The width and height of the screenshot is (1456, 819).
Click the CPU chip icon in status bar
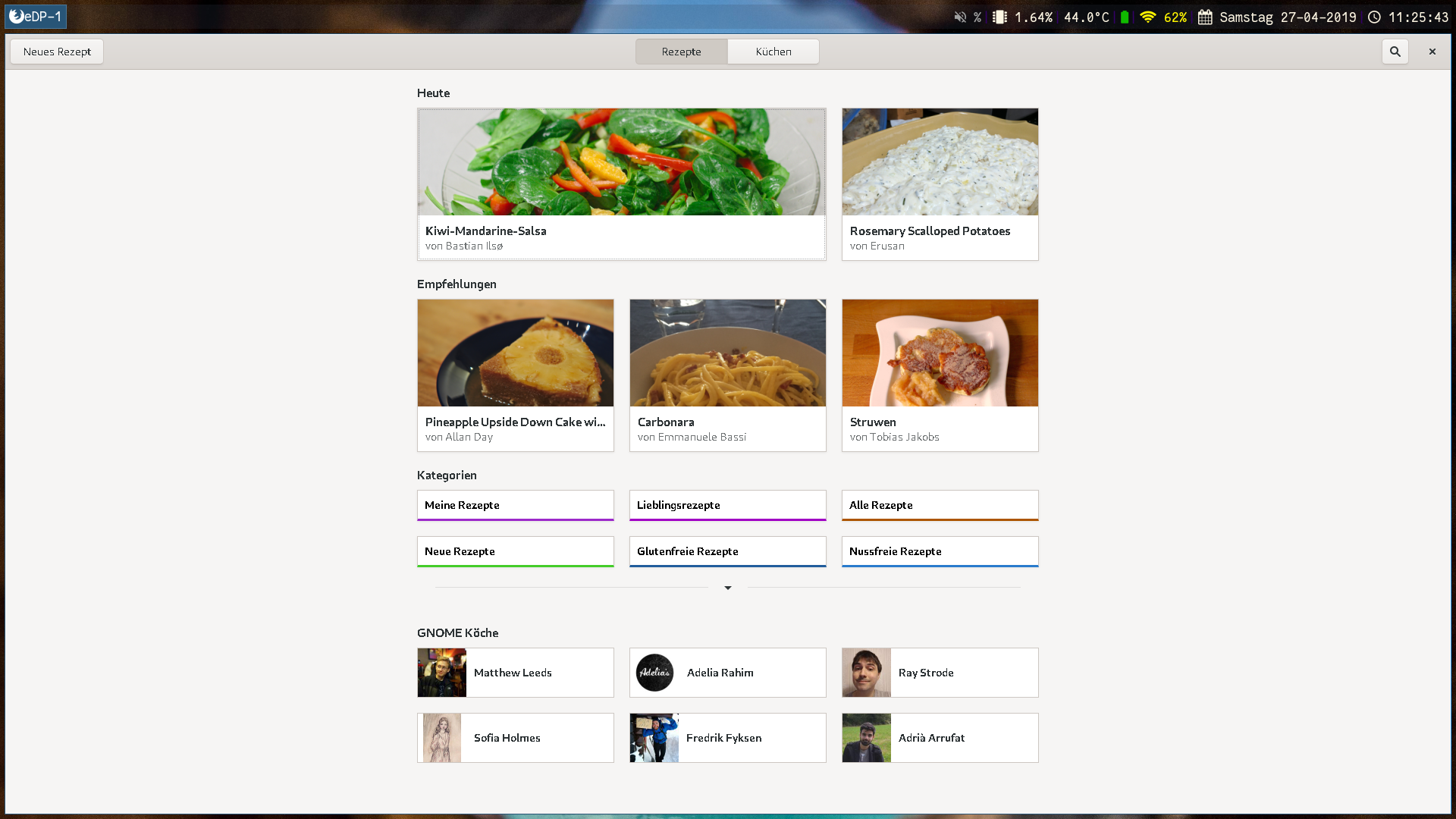(1000, 17)
